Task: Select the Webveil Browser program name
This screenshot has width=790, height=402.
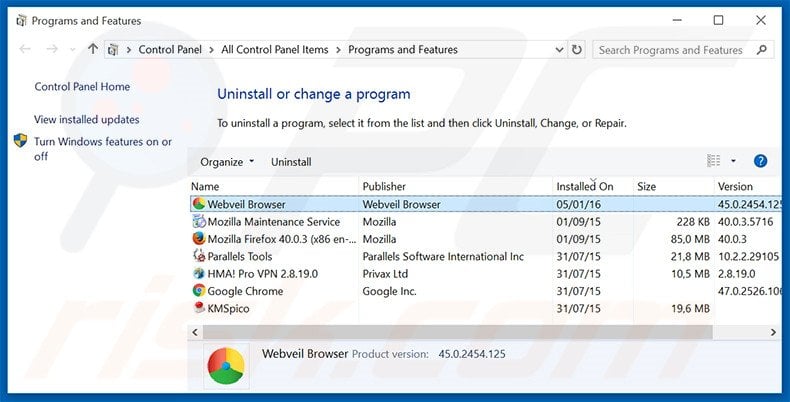Action: [246, 204]
